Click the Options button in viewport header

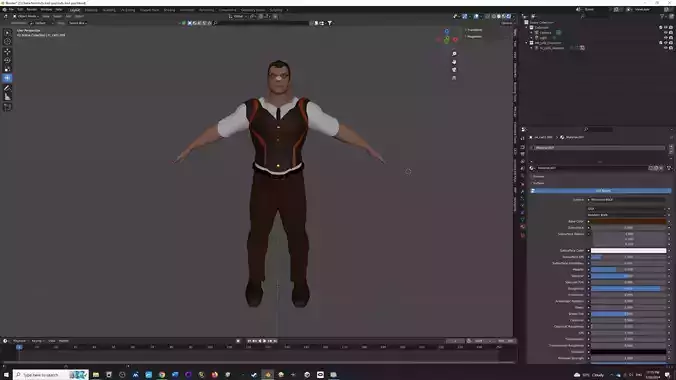tap(507, 23)
